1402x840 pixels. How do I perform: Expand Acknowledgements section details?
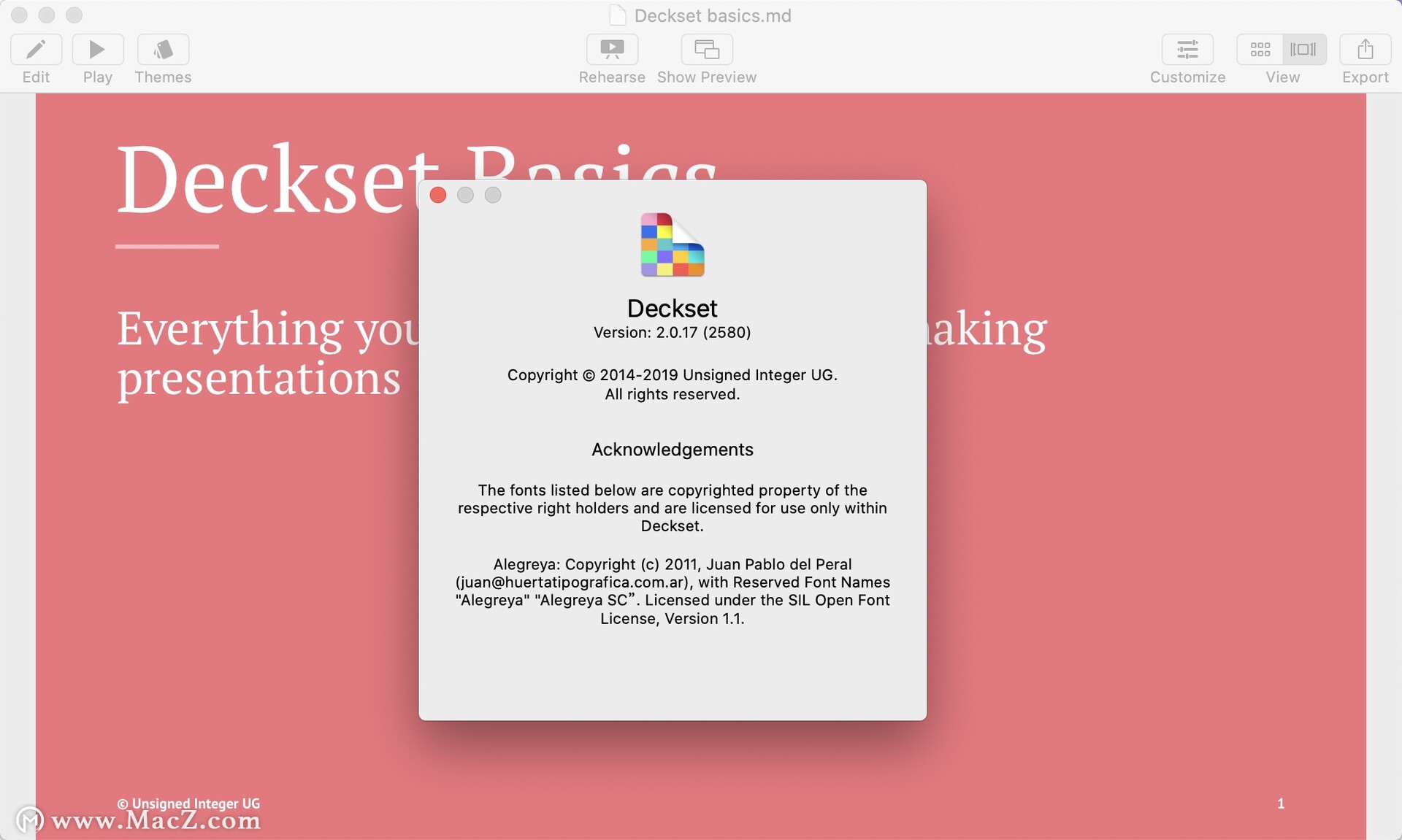coord(671,449)
